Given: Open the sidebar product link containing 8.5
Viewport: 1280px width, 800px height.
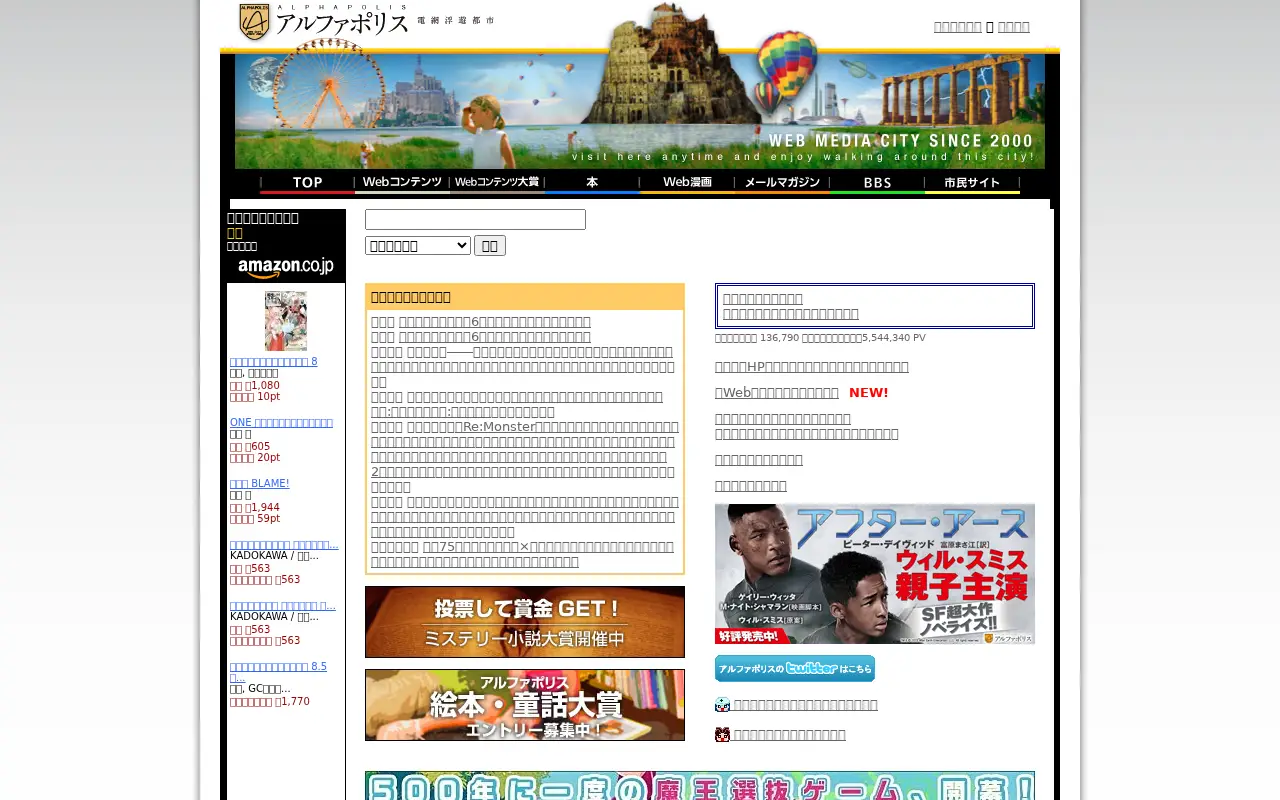Looking at the screenshot, I should pyautogui.click(x=278, y=672).
